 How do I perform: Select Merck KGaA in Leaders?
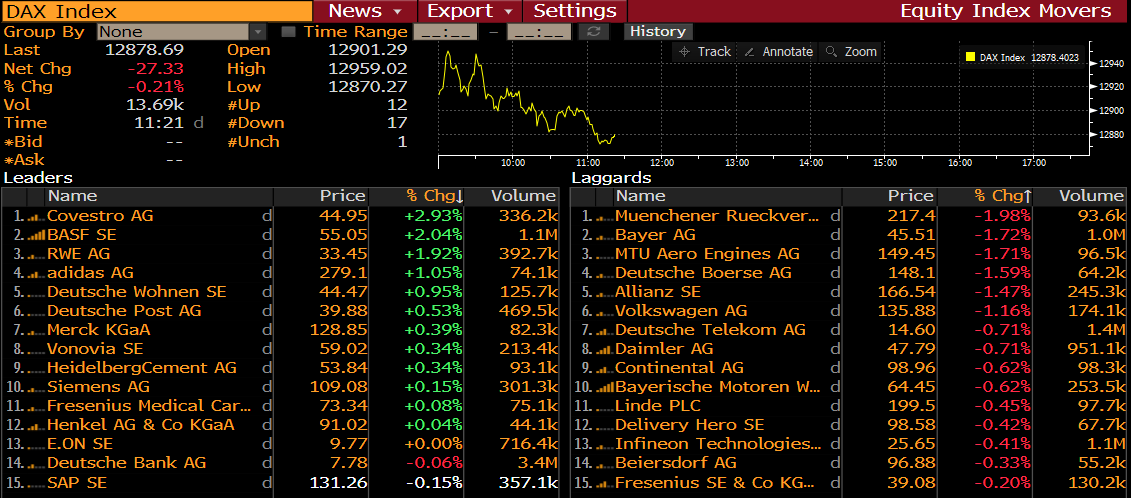pos(280,330)
